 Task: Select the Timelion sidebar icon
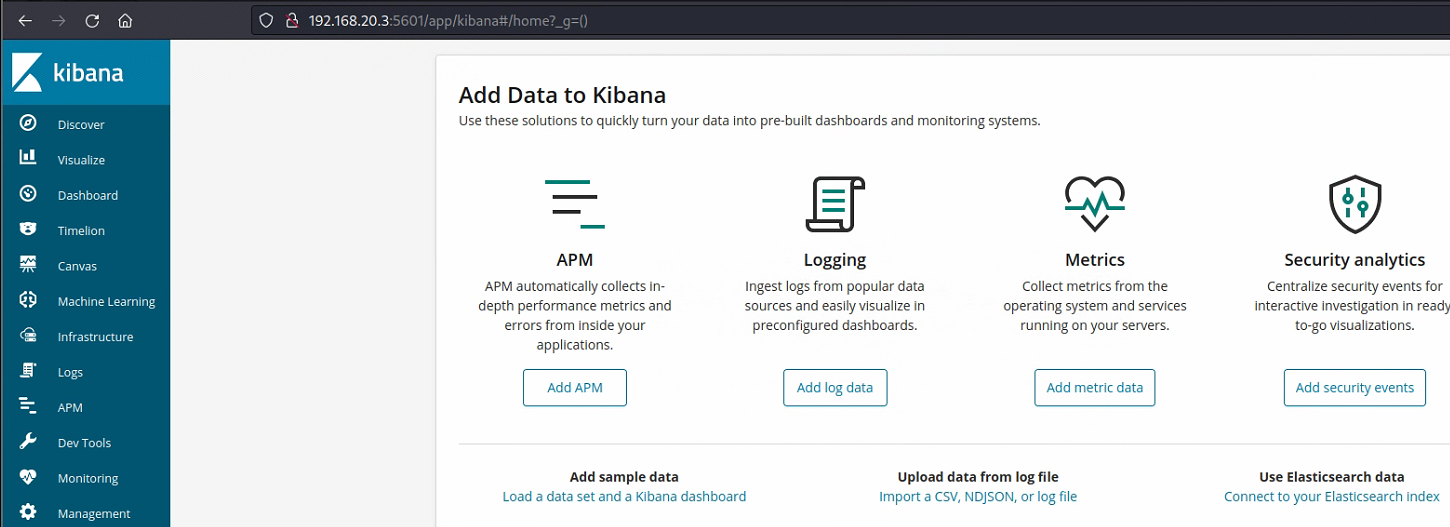coord(28,229)
